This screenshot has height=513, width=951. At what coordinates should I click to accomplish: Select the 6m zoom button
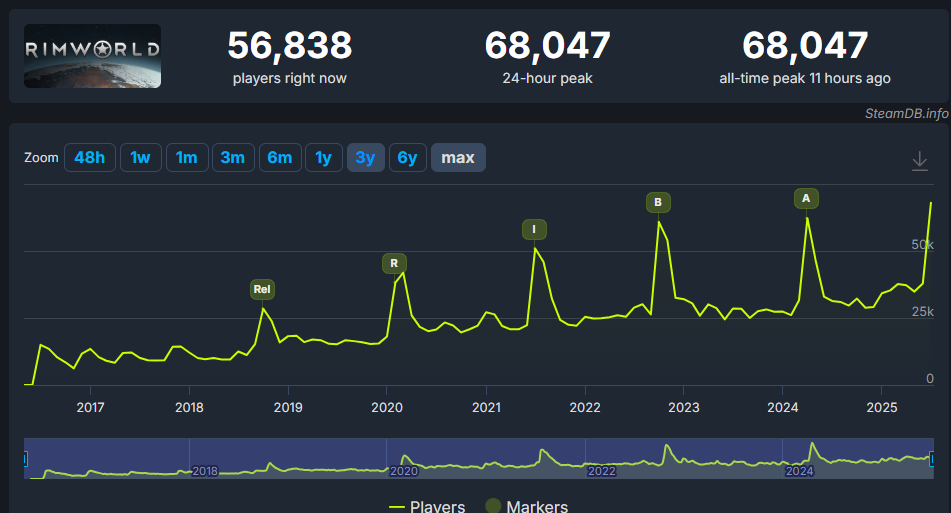(x=280, y=158)
